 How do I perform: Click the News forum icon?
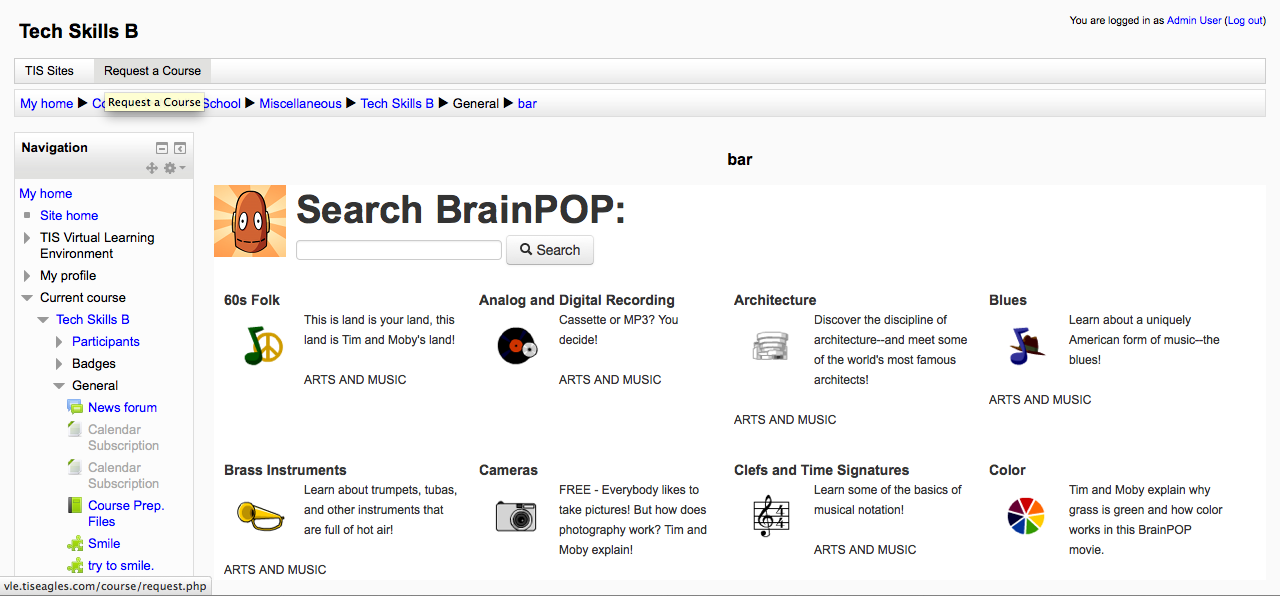tap(75, 407)
